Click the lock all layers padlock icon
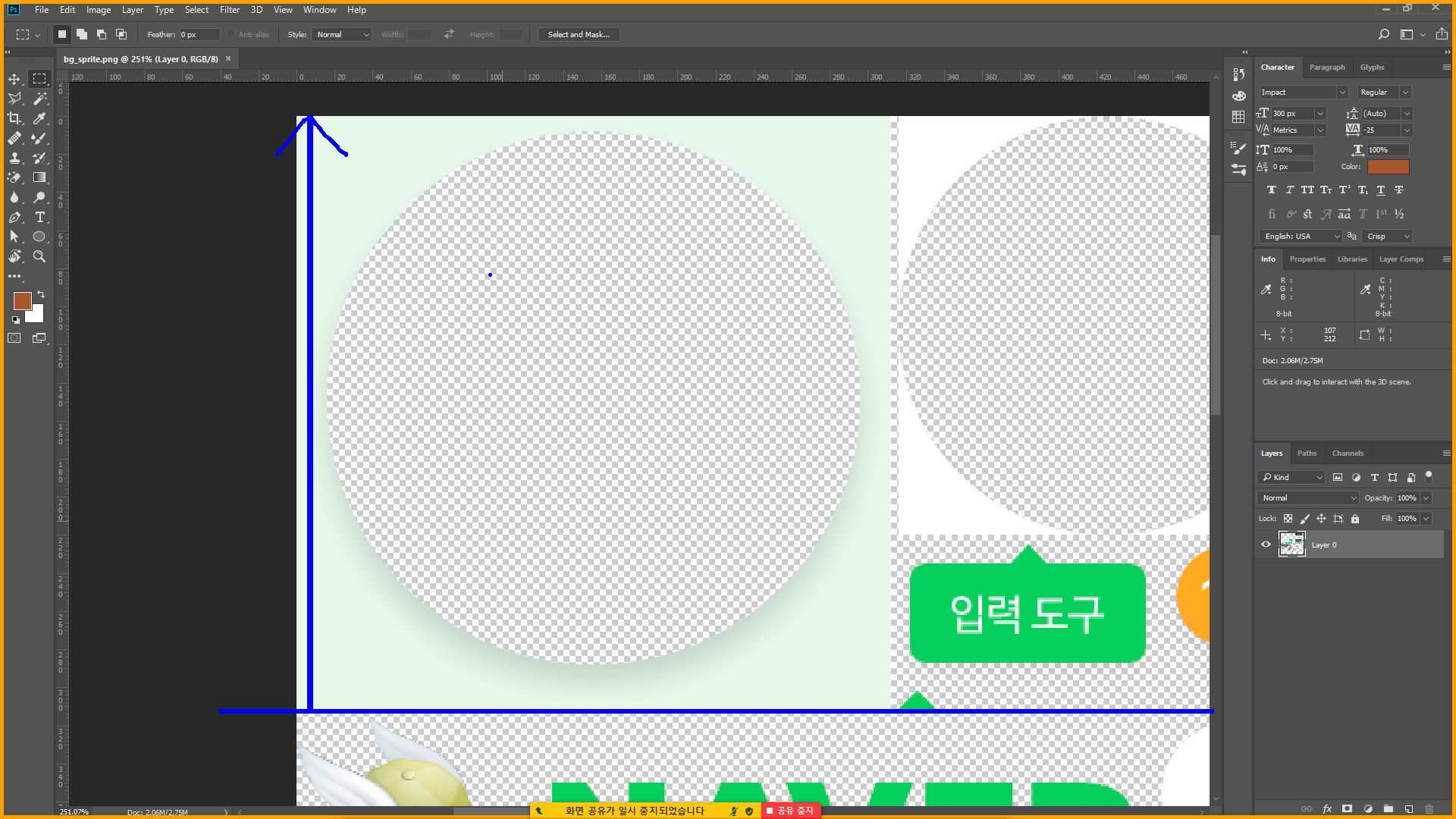1456x819 pixels. click(1355, 519)
